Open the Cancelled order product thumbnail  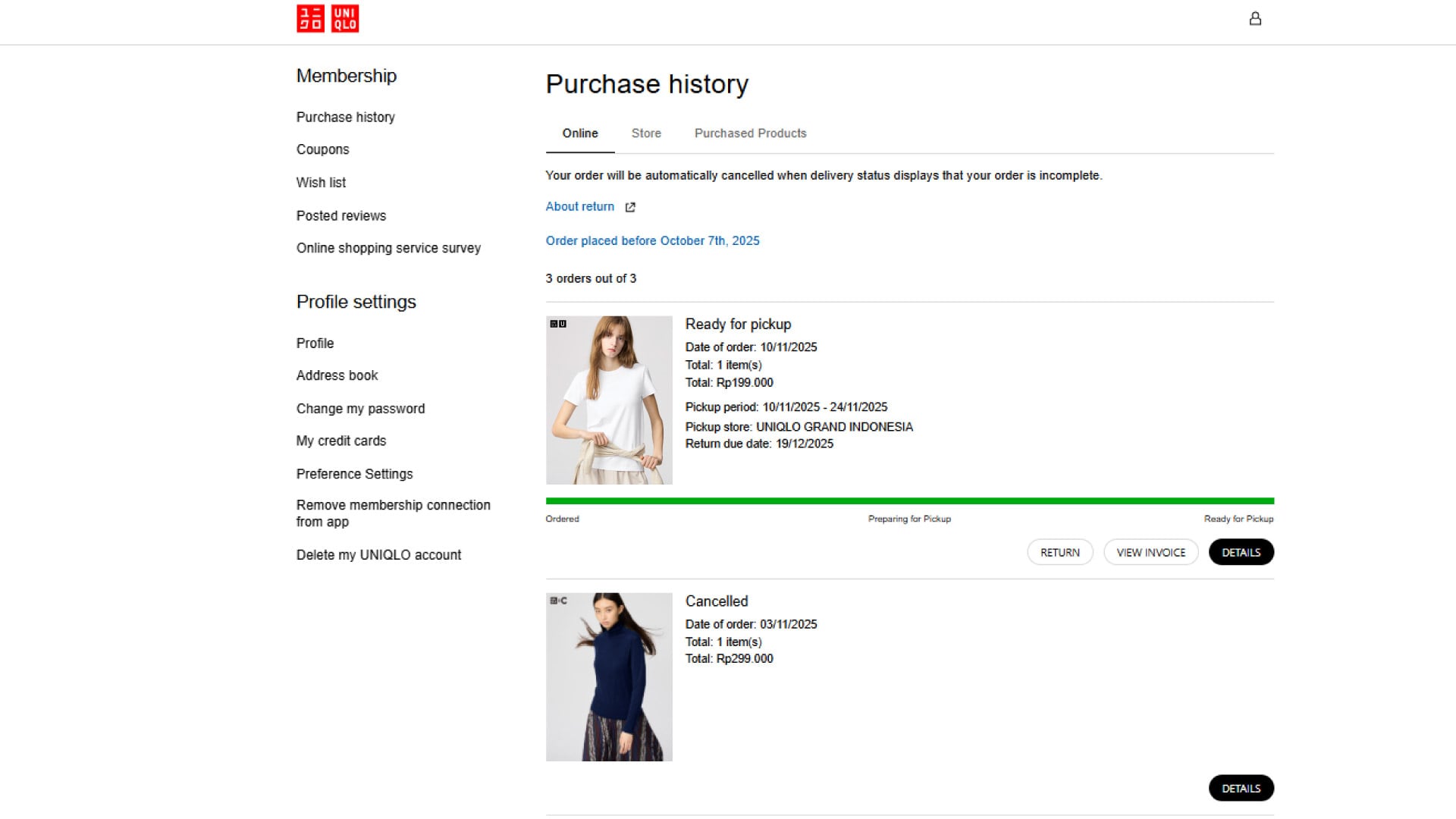click(x=608, y=676)
